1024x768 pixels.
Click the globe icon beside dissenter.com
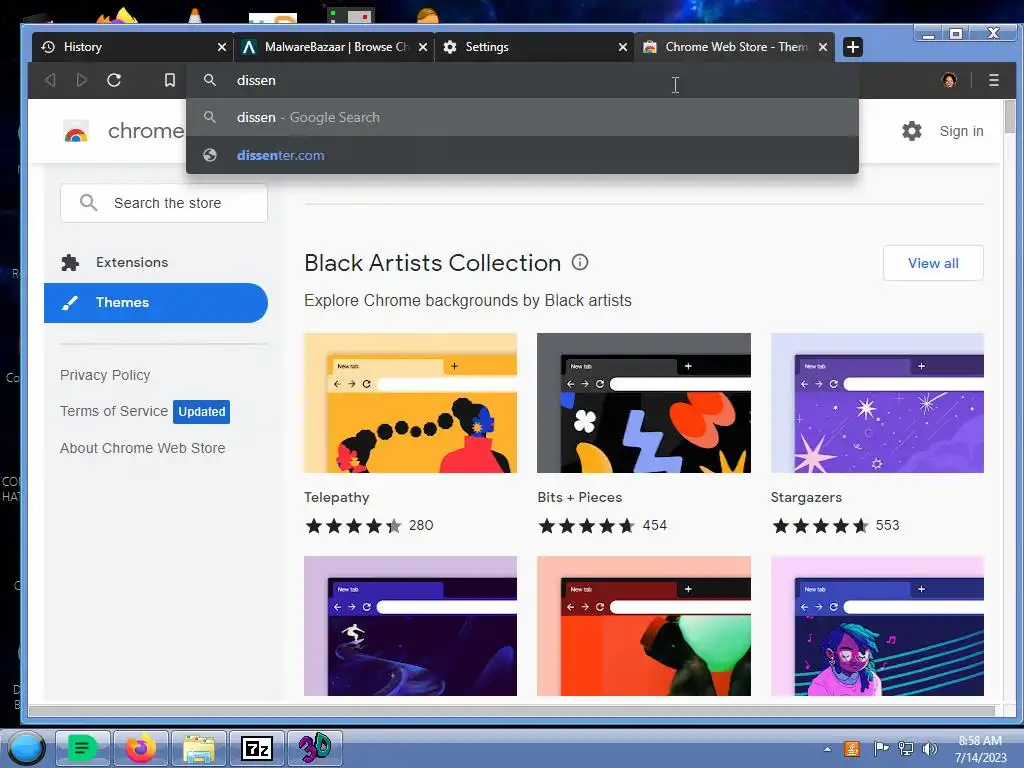pos(210,155)
